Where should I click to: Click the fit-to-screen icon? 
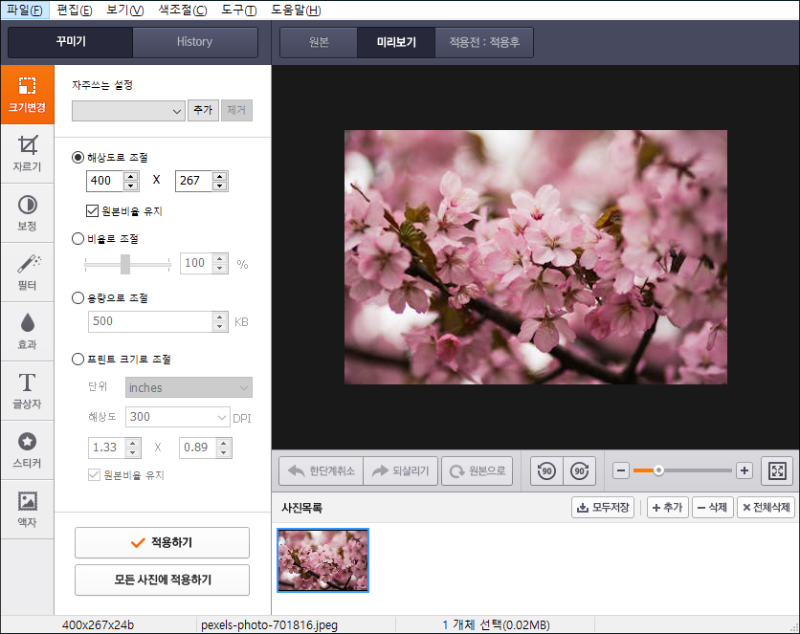[x=777, y=471]
